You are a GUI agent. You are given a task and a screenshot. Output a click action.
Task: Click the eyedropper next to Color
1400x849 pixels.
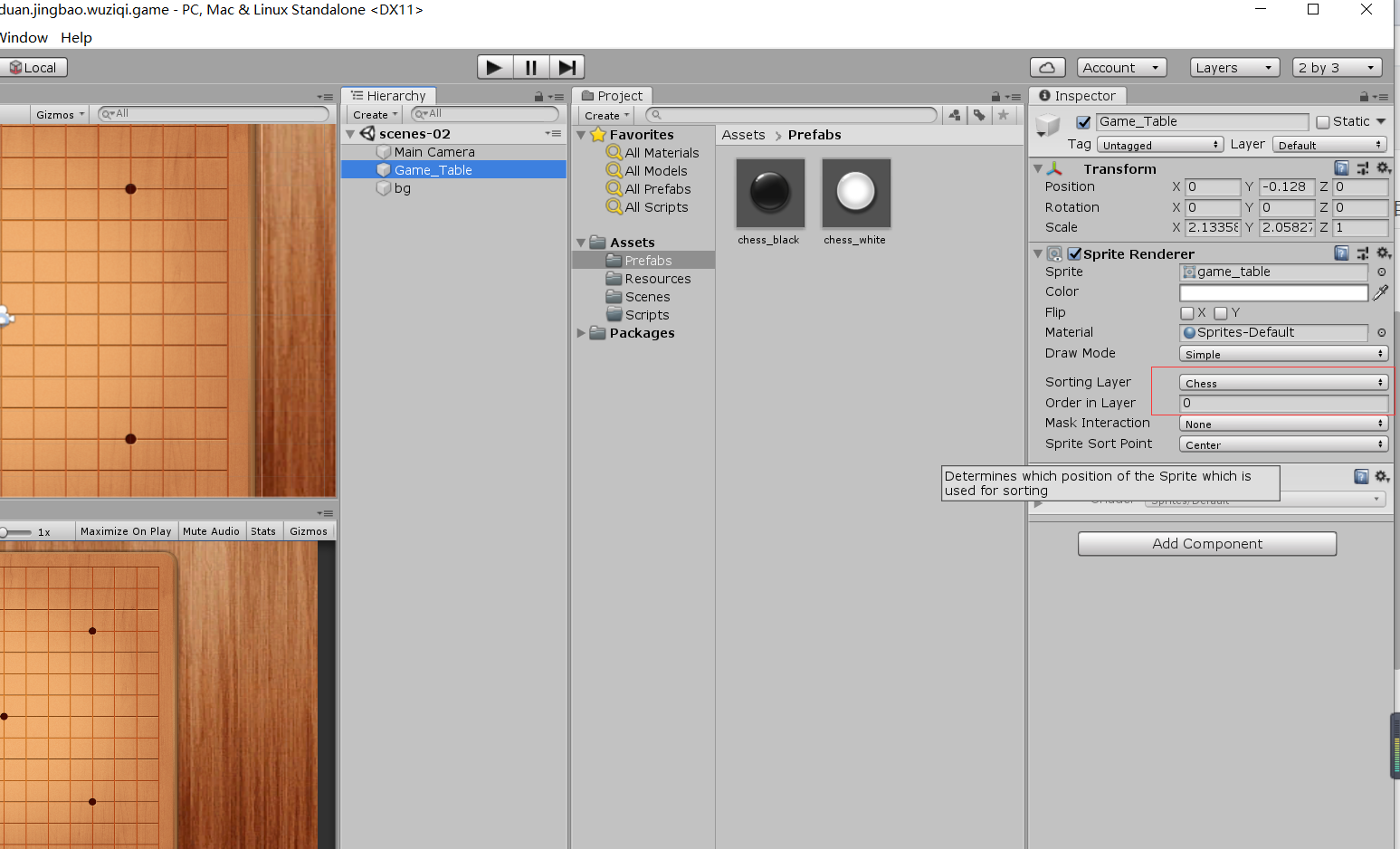coord(1380,291)
